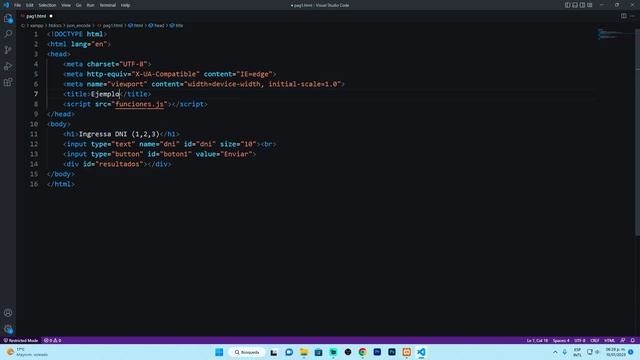Open the Customize Layout icon
The image size is (640, 360).
[x=590, y=5]
